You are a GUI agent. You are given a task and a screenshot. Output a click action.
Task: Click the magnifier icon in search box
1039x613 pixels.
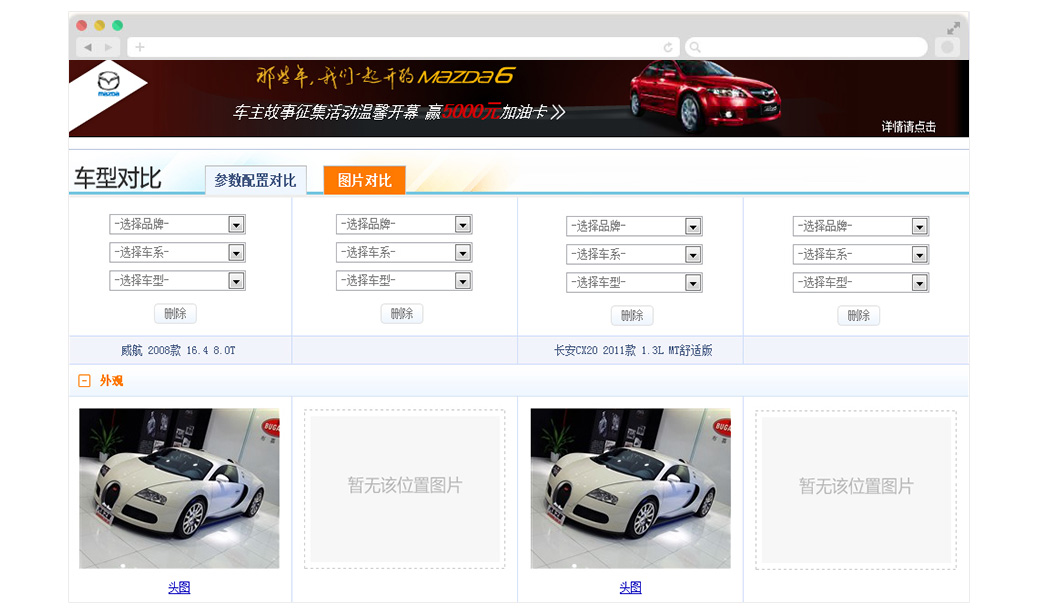[x=695, y=47]
